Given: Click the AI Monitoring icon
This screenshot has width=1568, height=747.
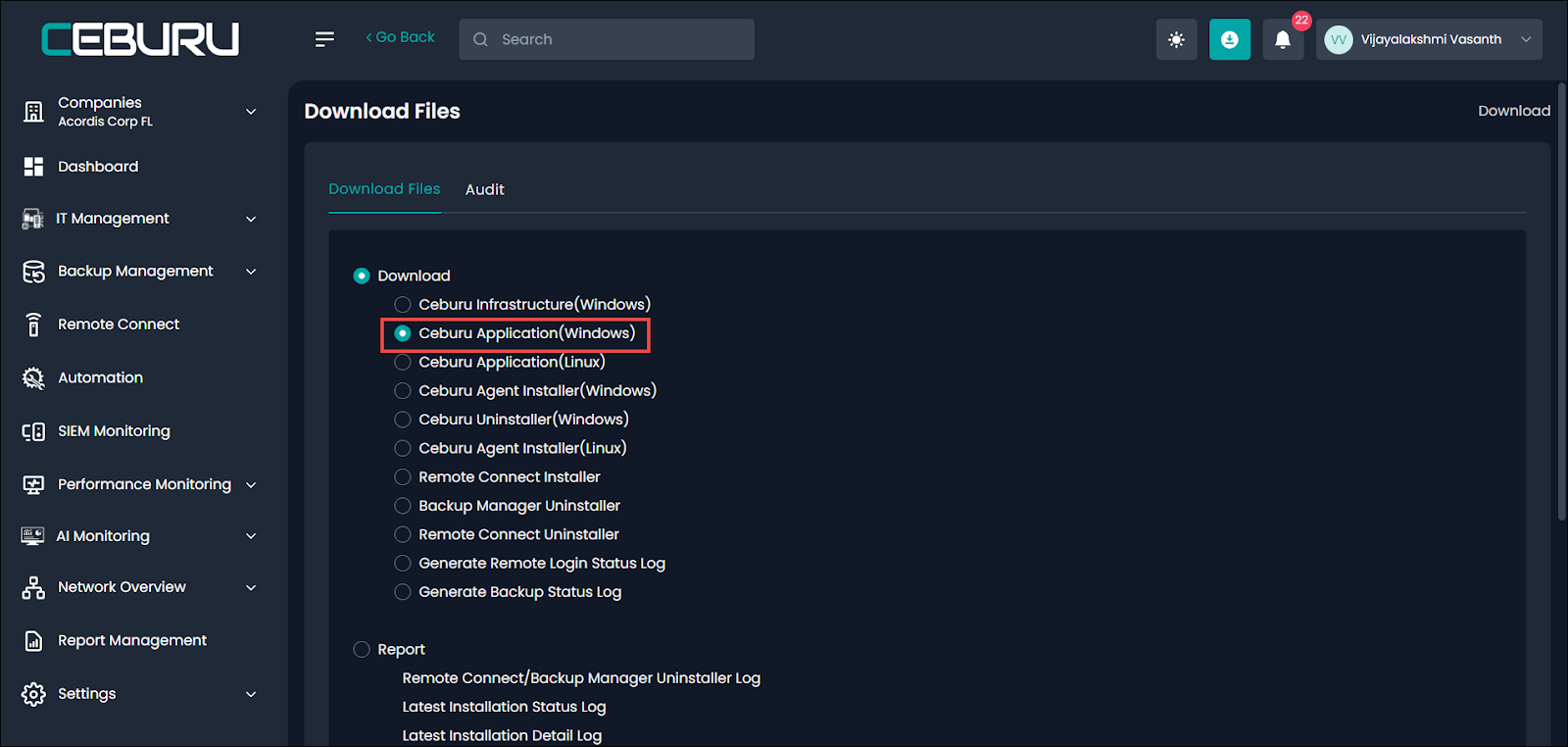Looking at the screenshot, I should coord(32,536).
